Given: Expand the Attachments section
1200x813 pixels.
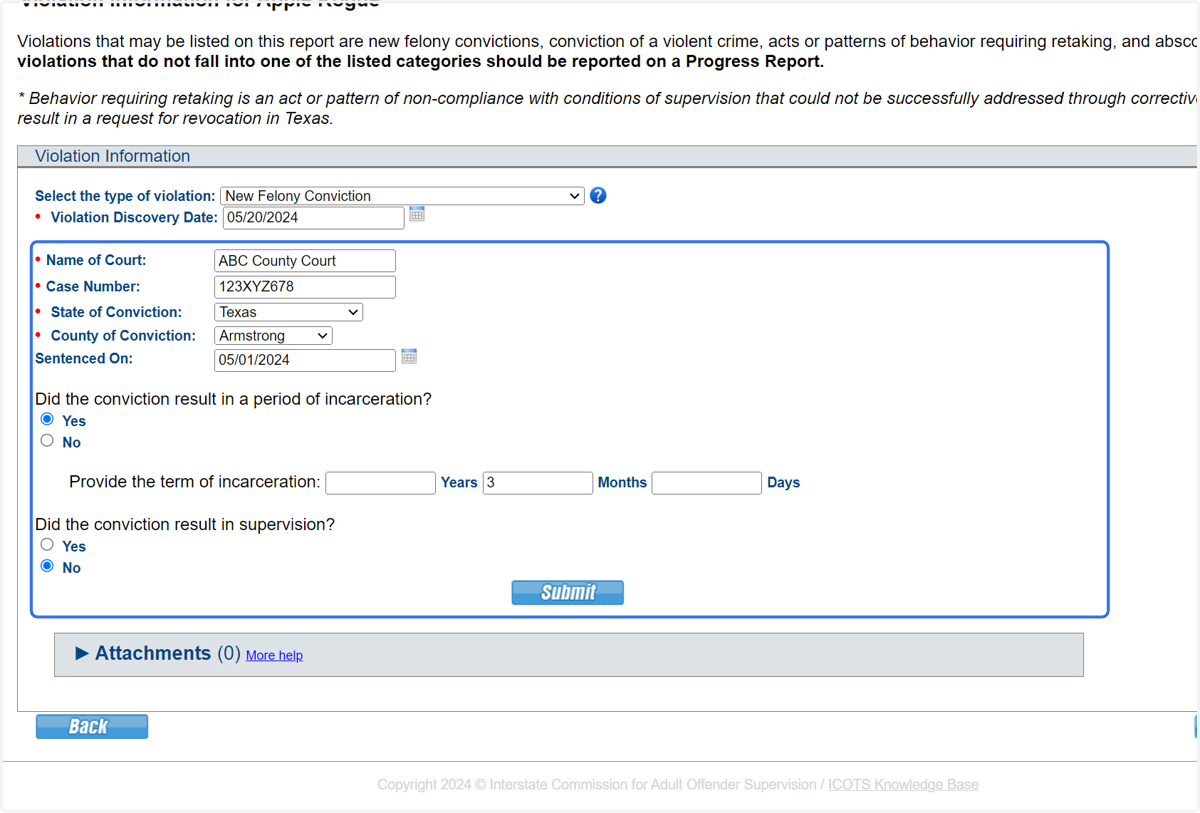Looking at the screenshot, I should (82, 654).
